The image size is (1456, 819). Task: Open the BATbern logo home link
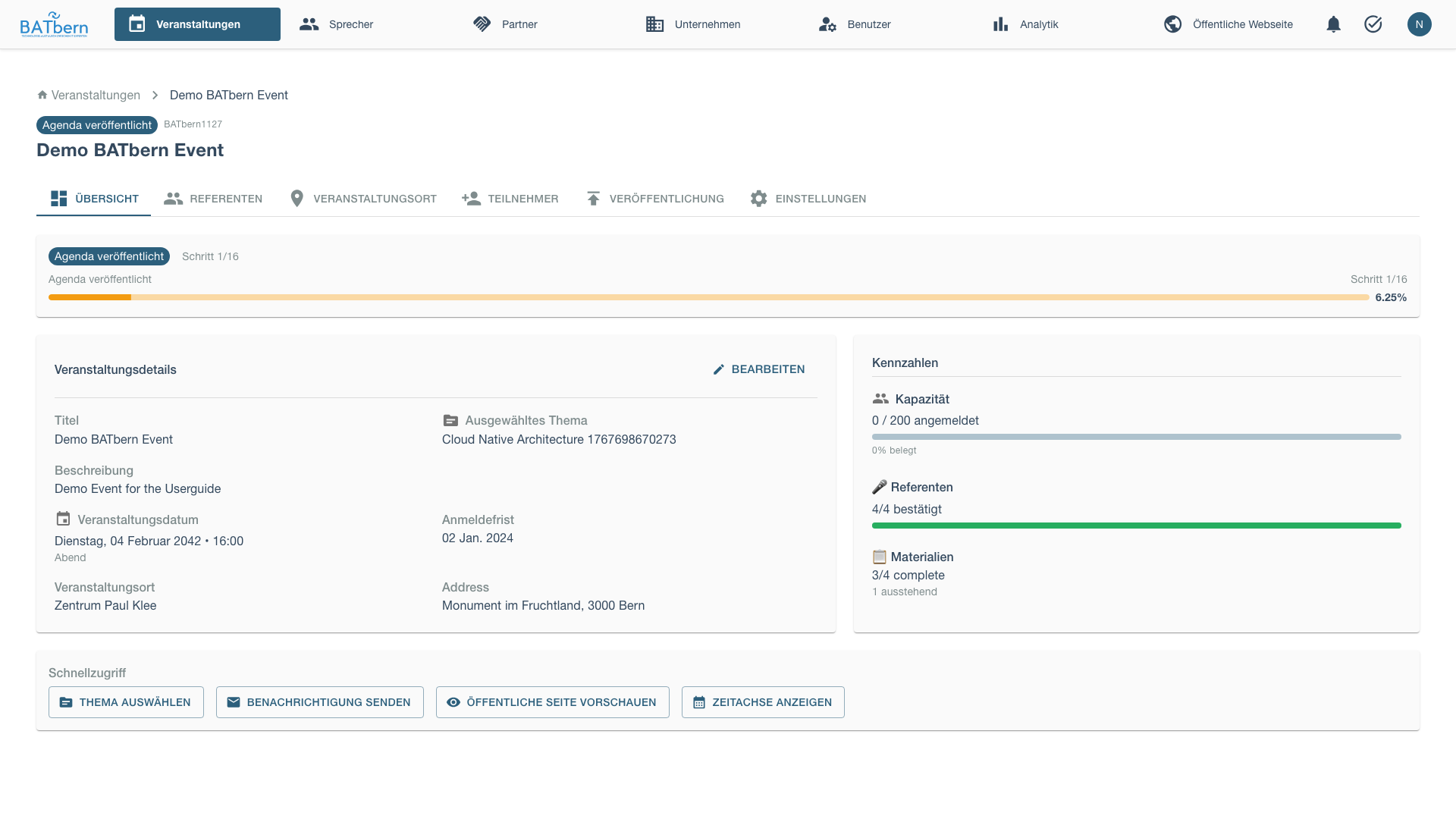pos(54,24)
